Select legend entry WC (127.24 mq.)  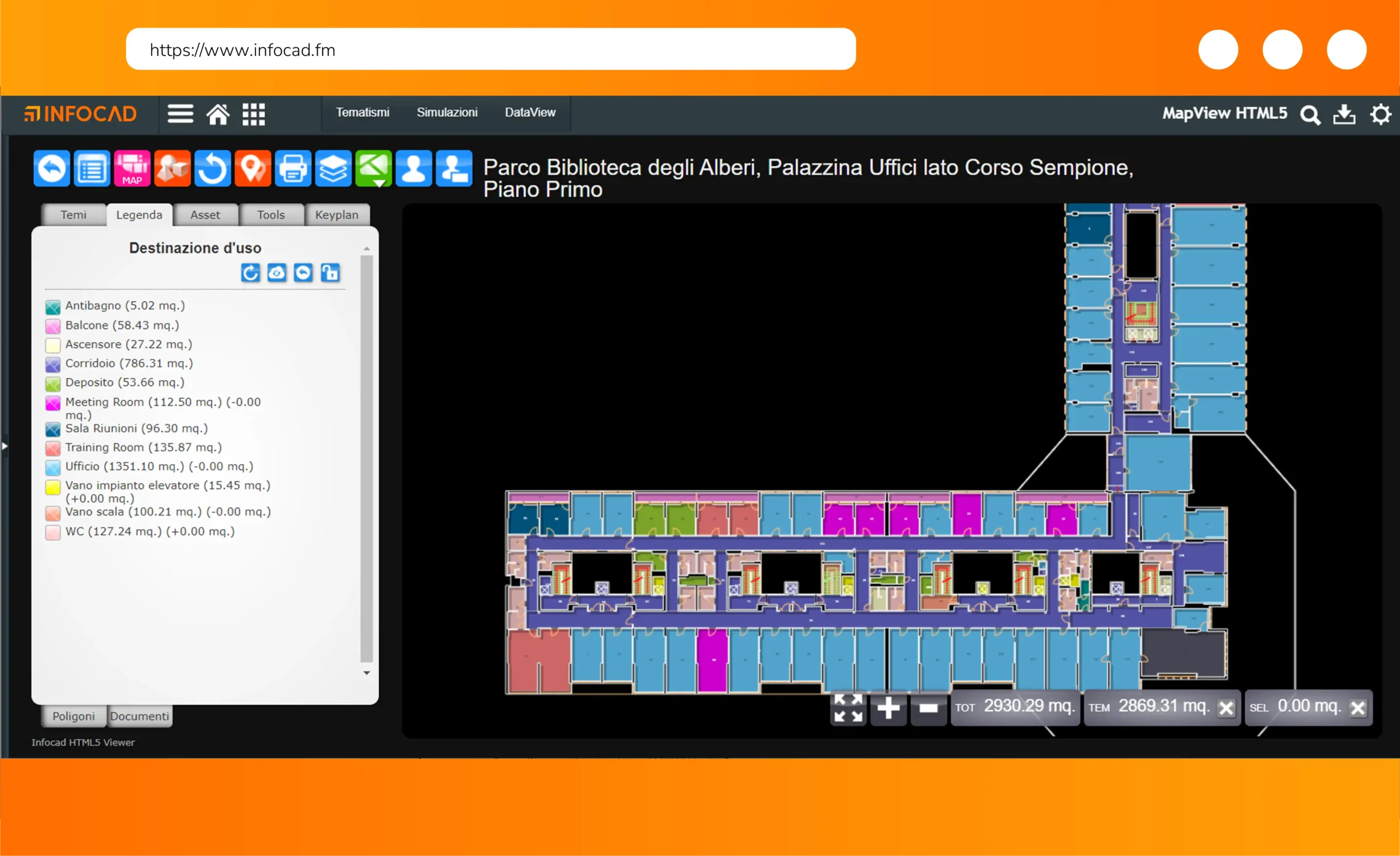[150, 532]
